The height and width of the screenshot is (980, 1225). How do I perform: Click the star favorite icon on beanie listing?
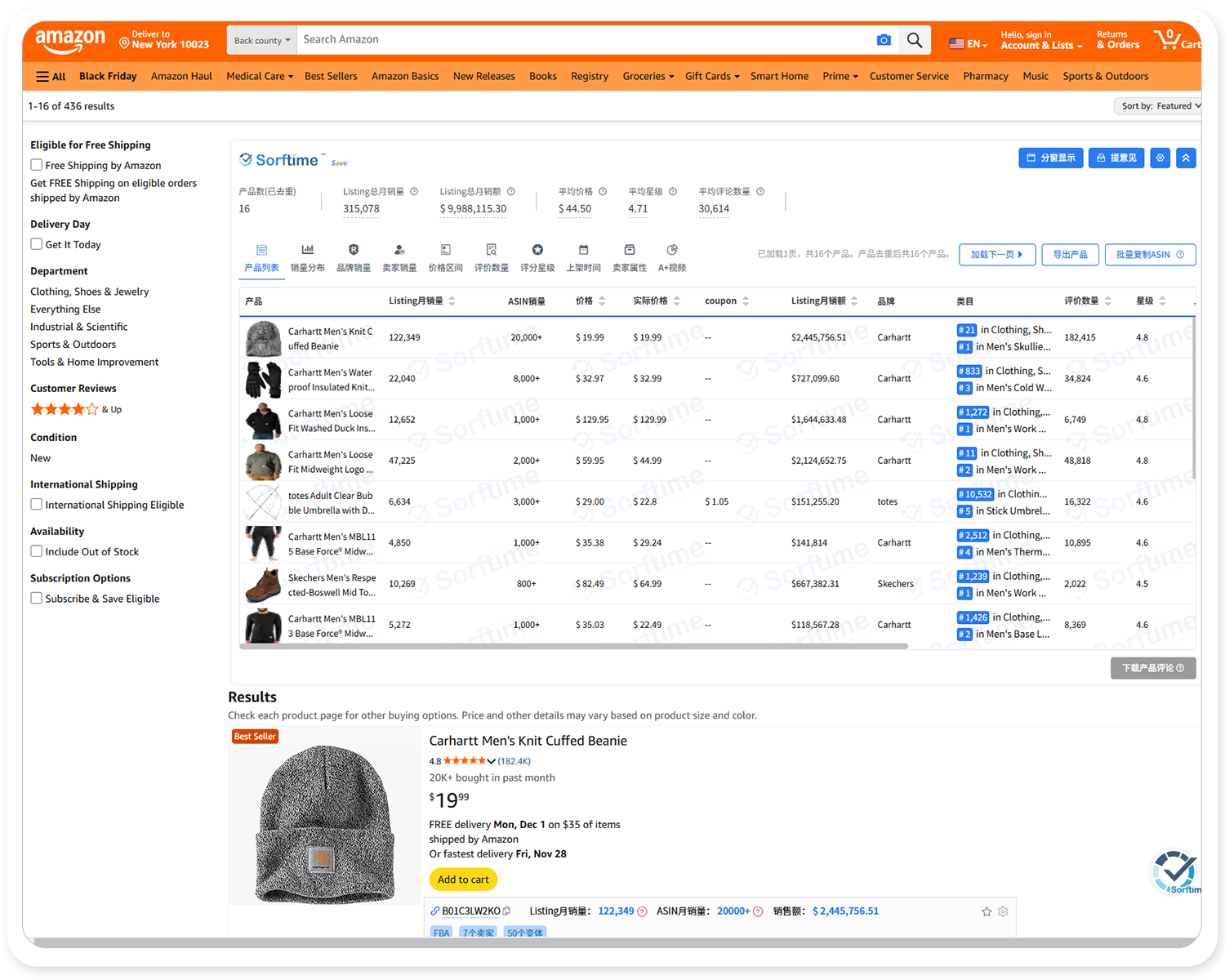pos(987,911)
